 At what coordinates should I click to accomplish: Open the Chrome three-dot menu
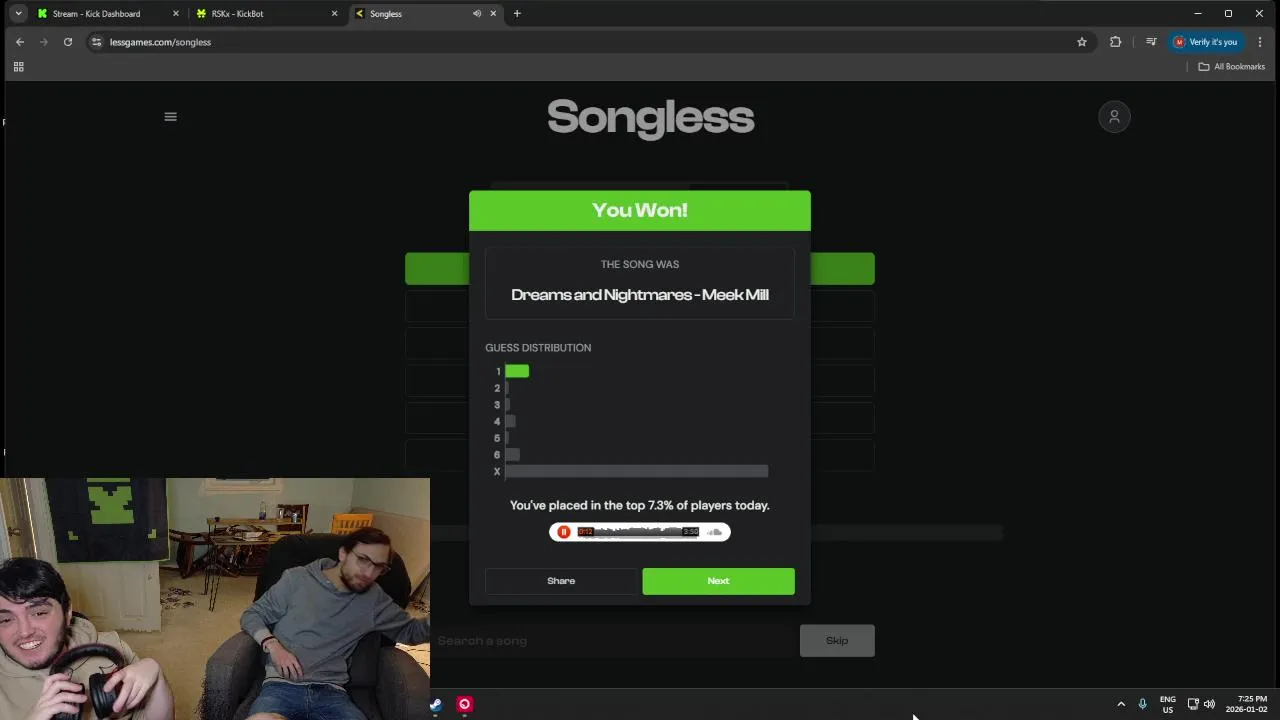coord(1259,42)
